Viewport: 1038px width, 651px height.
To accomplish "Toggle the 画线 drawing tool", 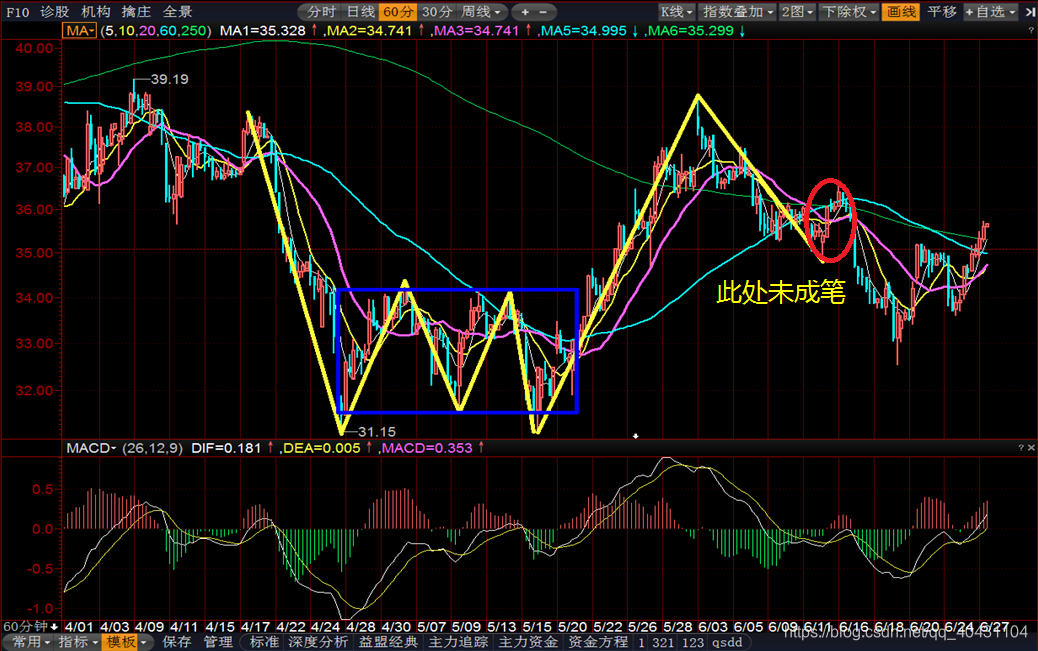I will tap(900, 12).
